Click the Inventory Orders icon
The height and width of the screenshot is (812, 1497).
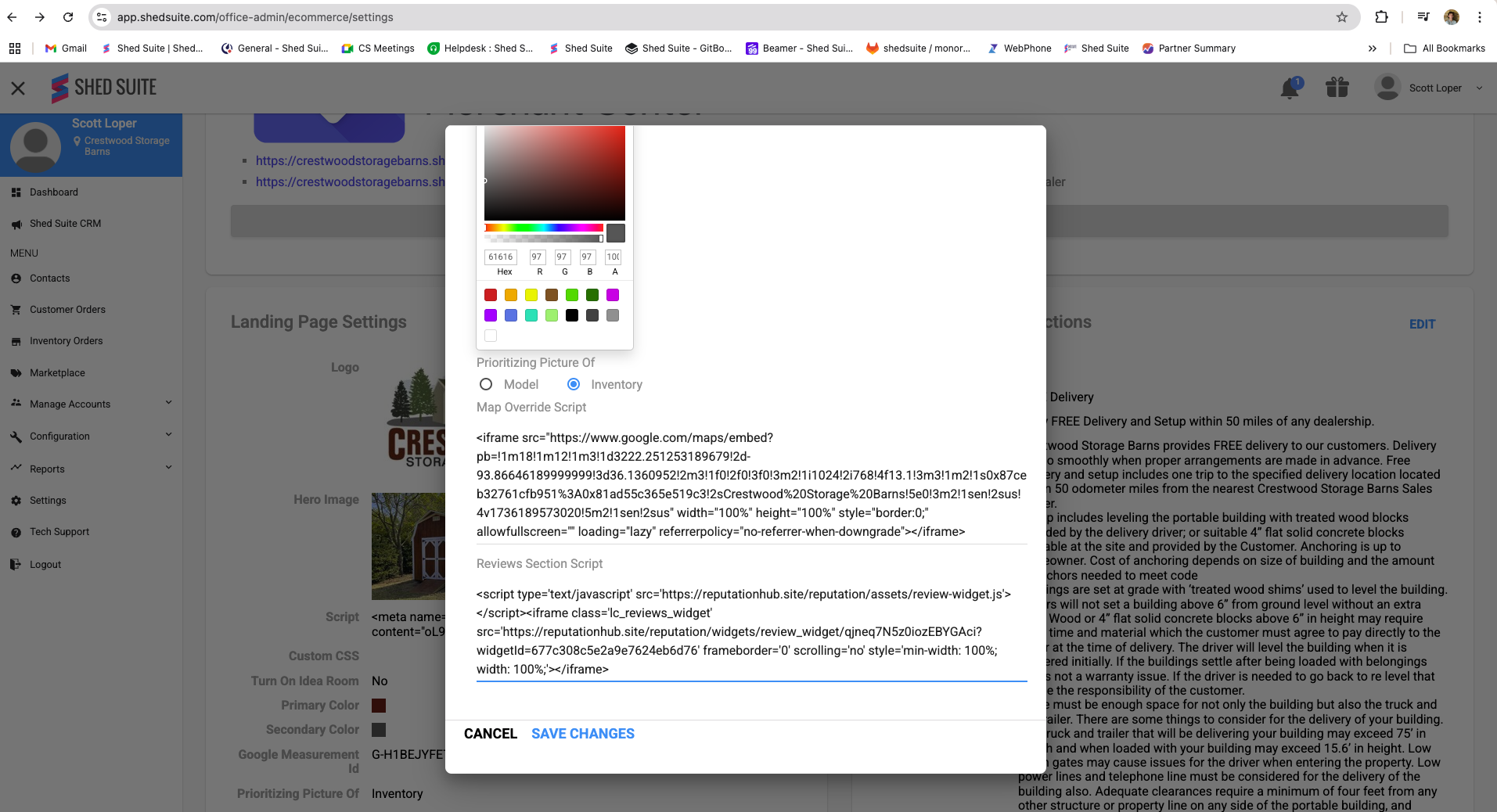click(x=16, y=341)
